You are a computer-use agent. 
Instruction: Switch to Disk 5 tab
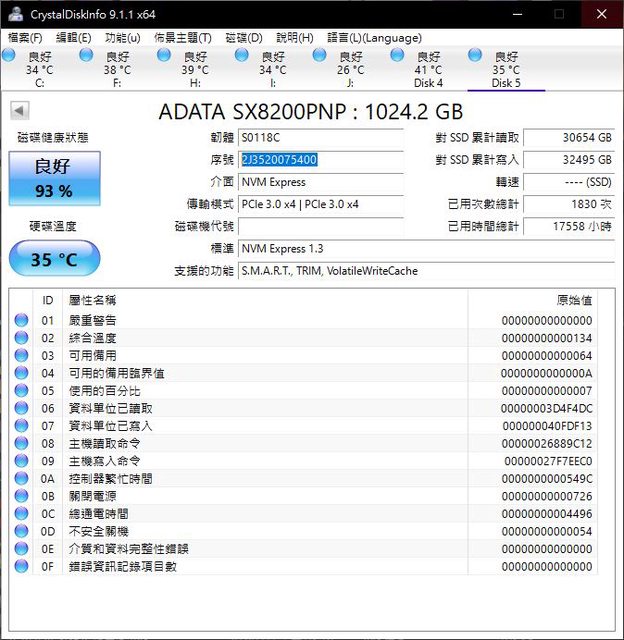pos(506,70)
